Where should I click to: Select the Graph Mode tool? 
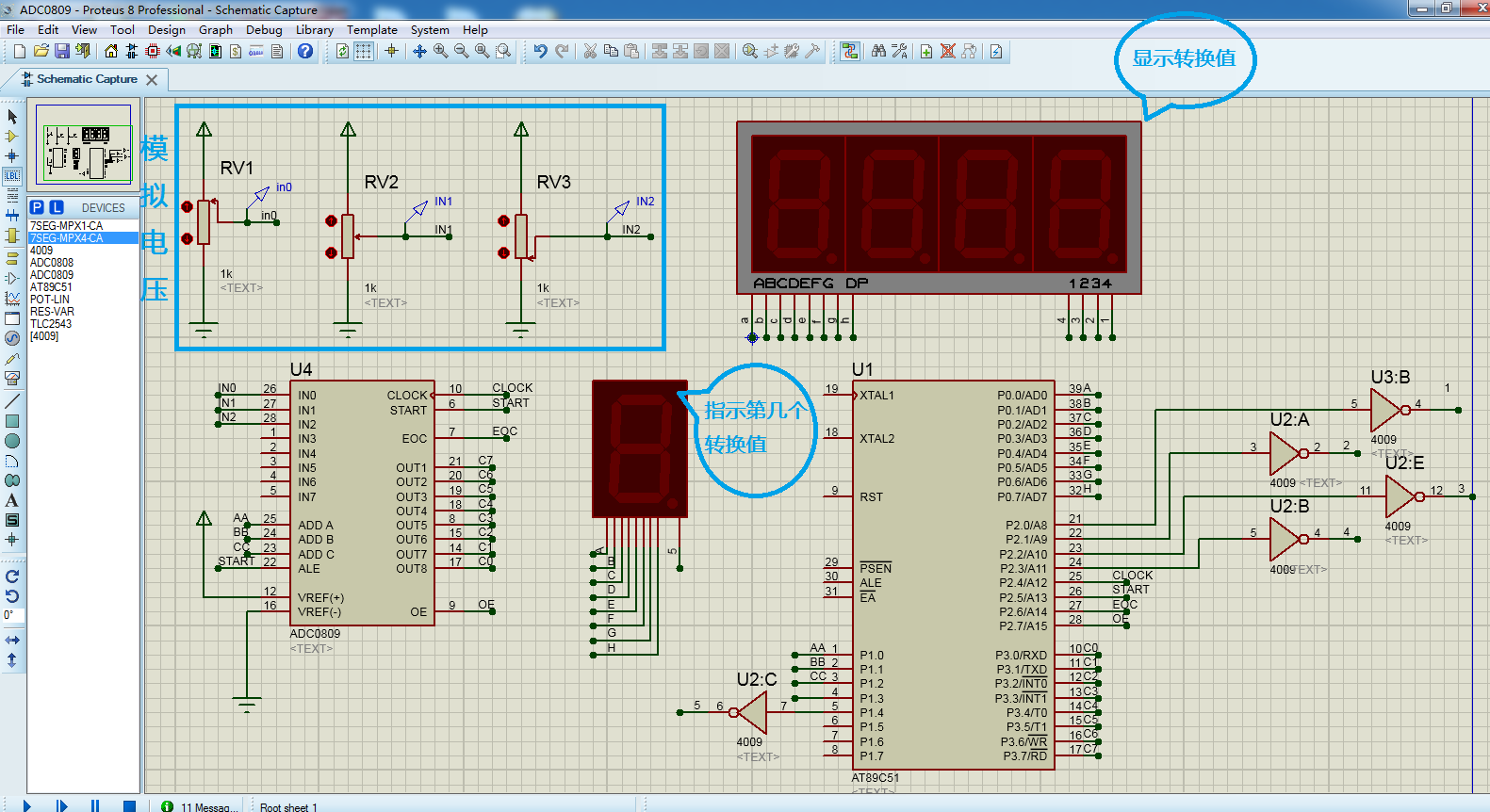(x=12, y=298)
